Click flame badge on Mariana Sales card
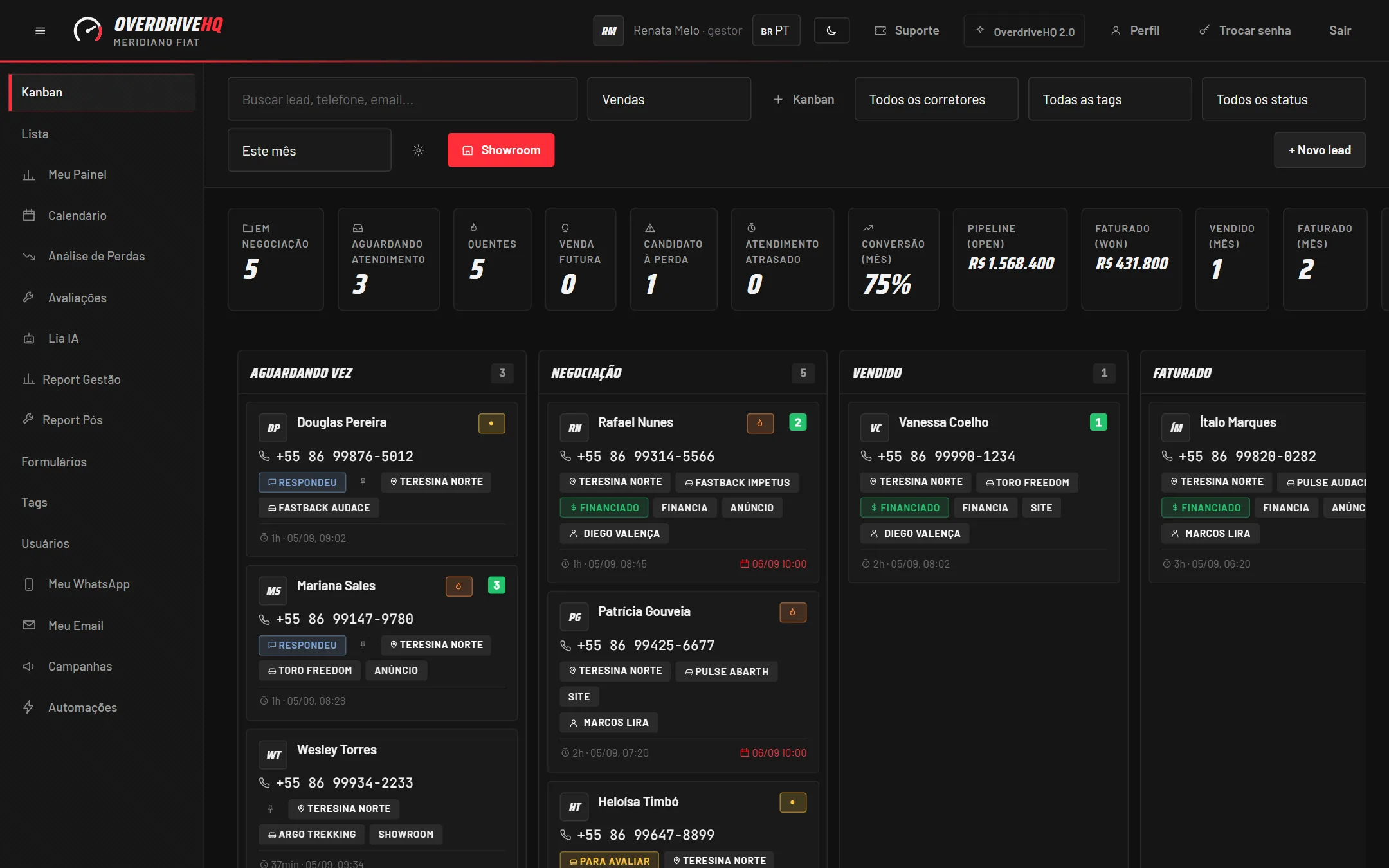 tap(459, 586)
